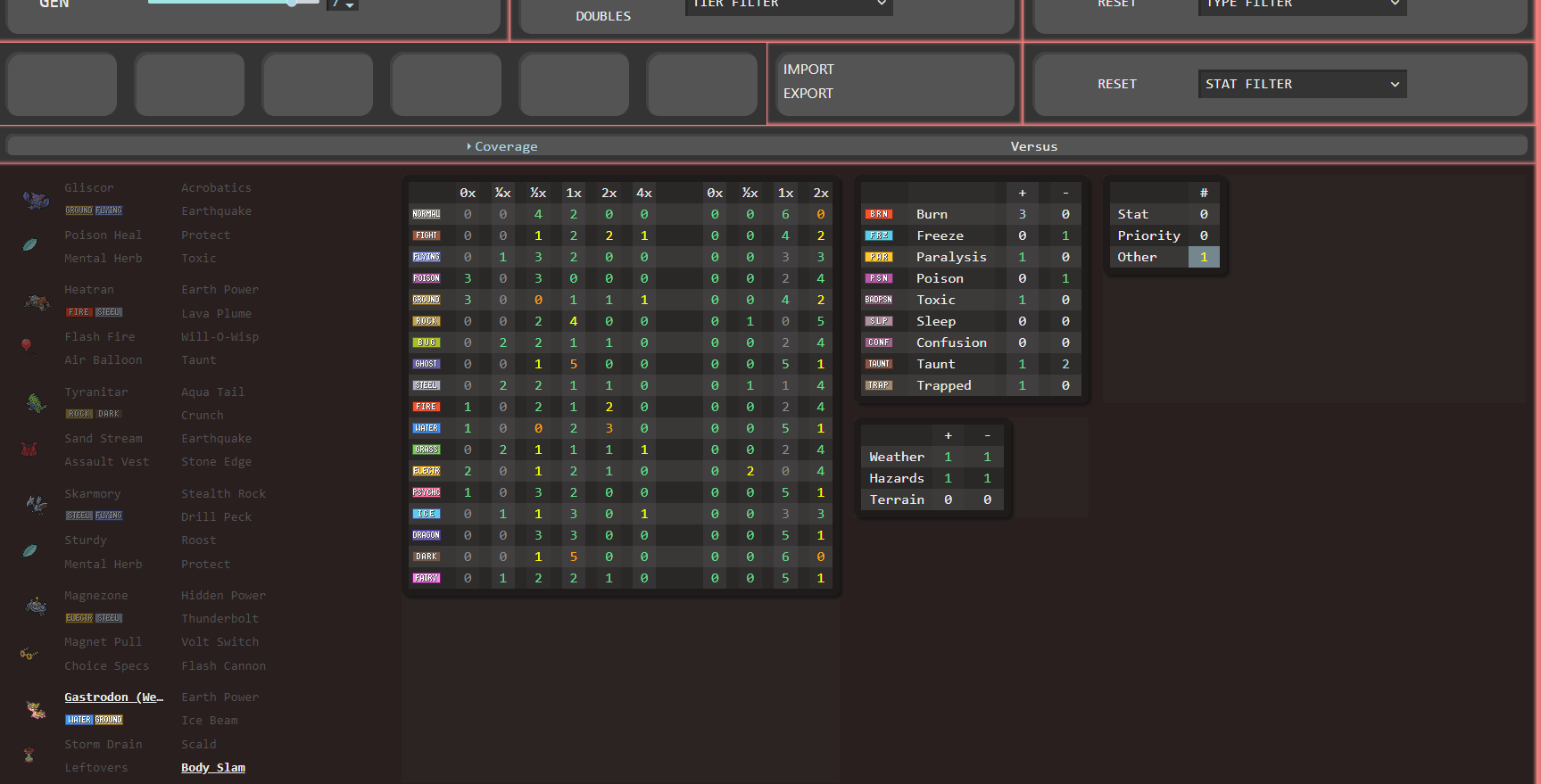Click Gliscor's Acrobatics move

pyautogui.click(x=216, y=188)
